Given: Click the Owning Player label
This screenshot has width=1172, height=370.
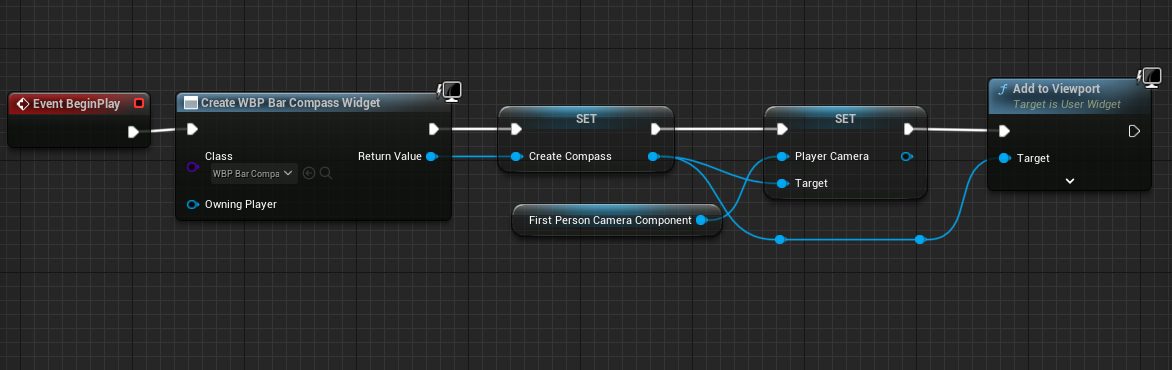Looking at the screenshot, I should (241, 204).
